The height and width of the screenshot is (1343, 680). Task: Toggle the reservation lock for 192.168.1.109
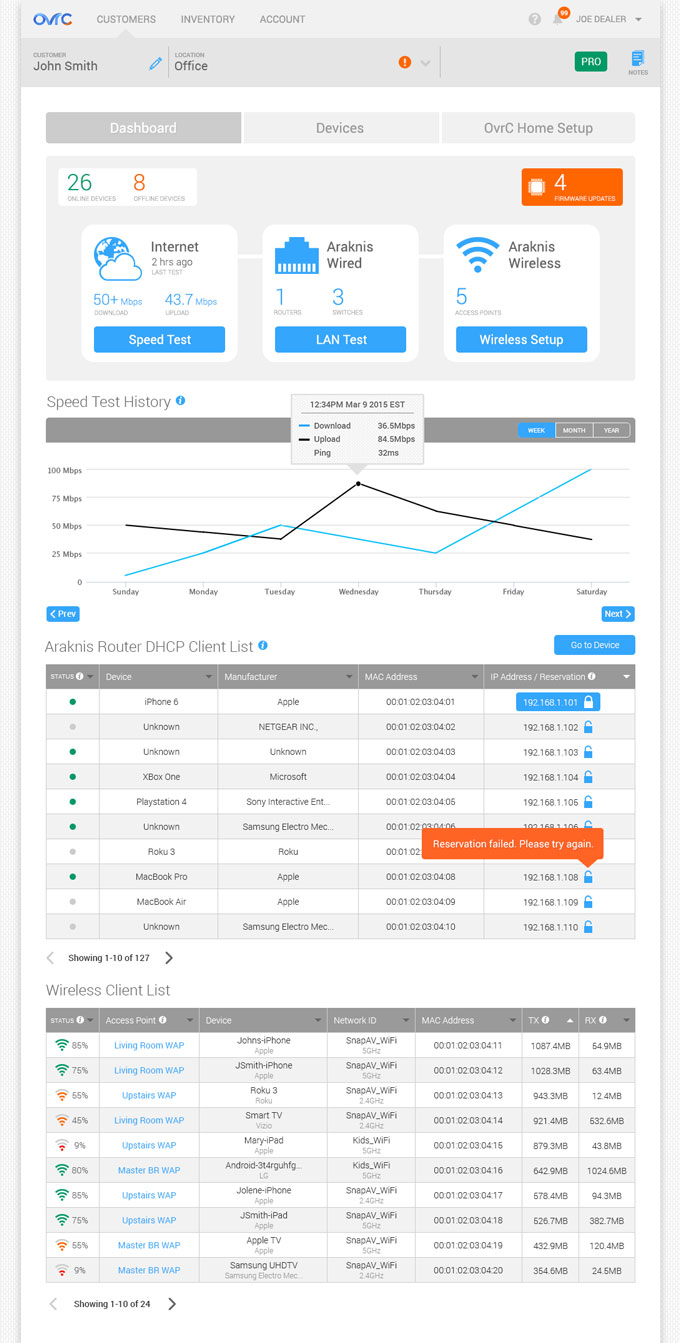click(589, 902)
